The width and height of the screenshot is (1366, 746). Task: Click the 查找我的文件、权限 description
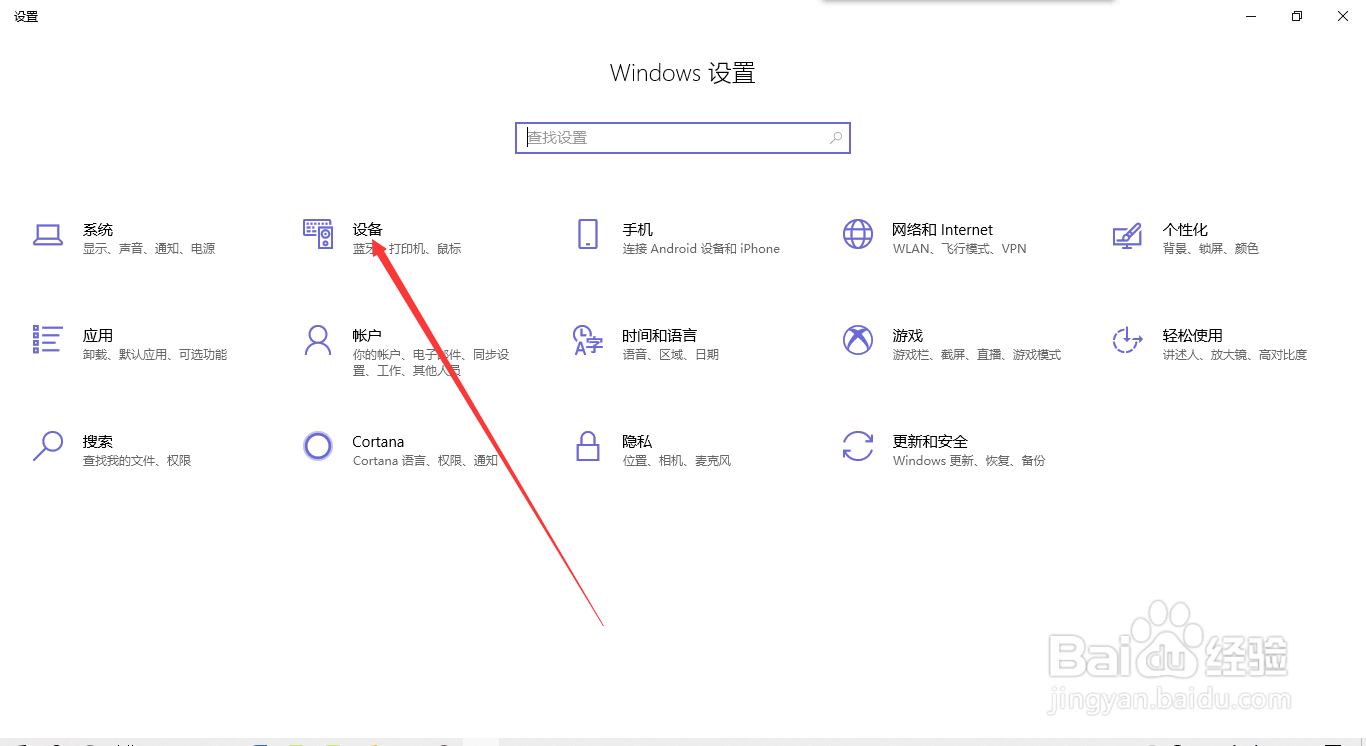137,461
